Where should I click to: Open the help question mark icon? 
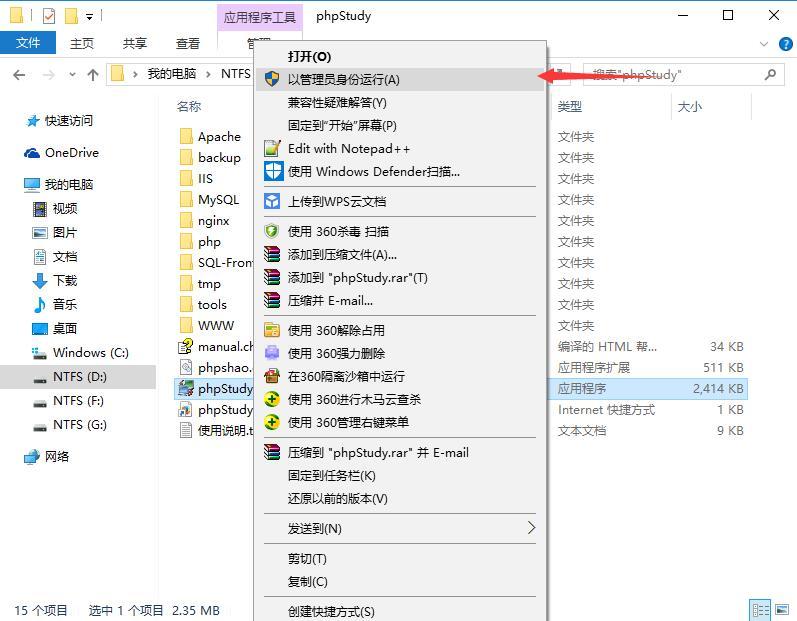(785, 44)
